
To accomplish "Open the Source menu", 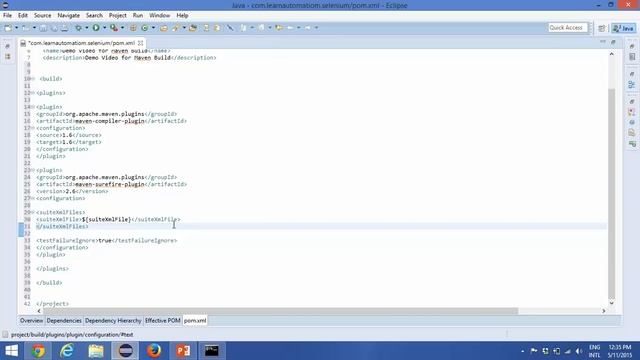I will (42, 16).
